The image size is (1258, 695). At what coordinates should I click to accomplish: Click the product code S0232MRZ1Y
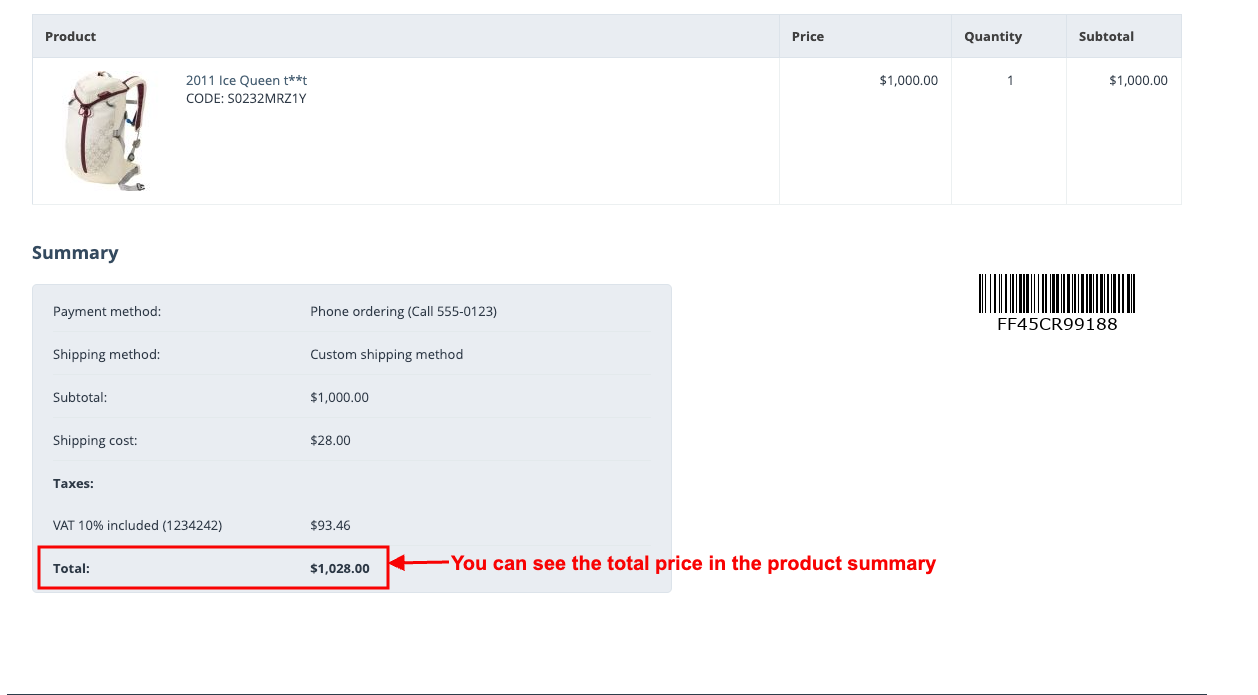[246, 98]
